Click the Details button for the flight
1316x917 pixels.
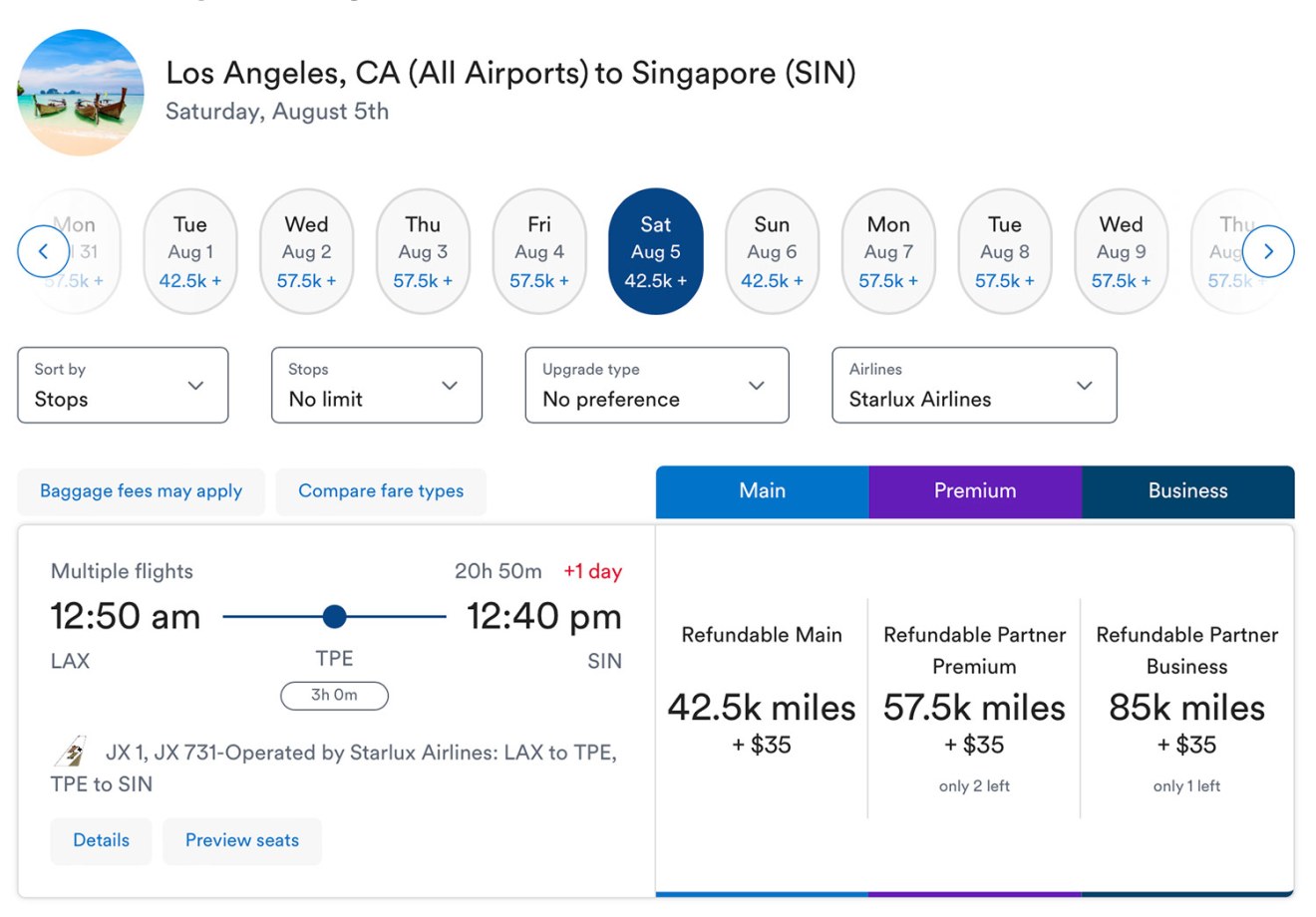point(101,840)
